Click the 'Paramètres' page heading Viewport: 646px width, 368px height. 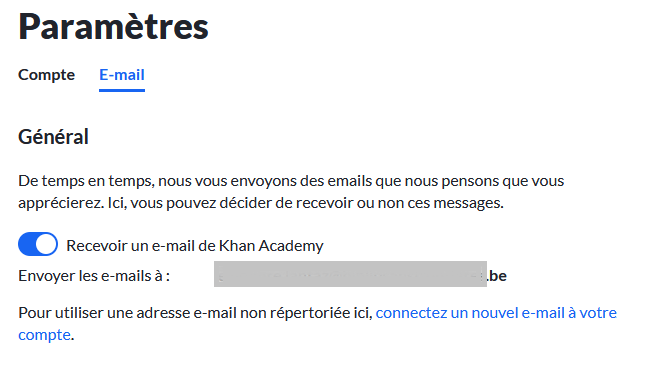[x=113, y=27]
